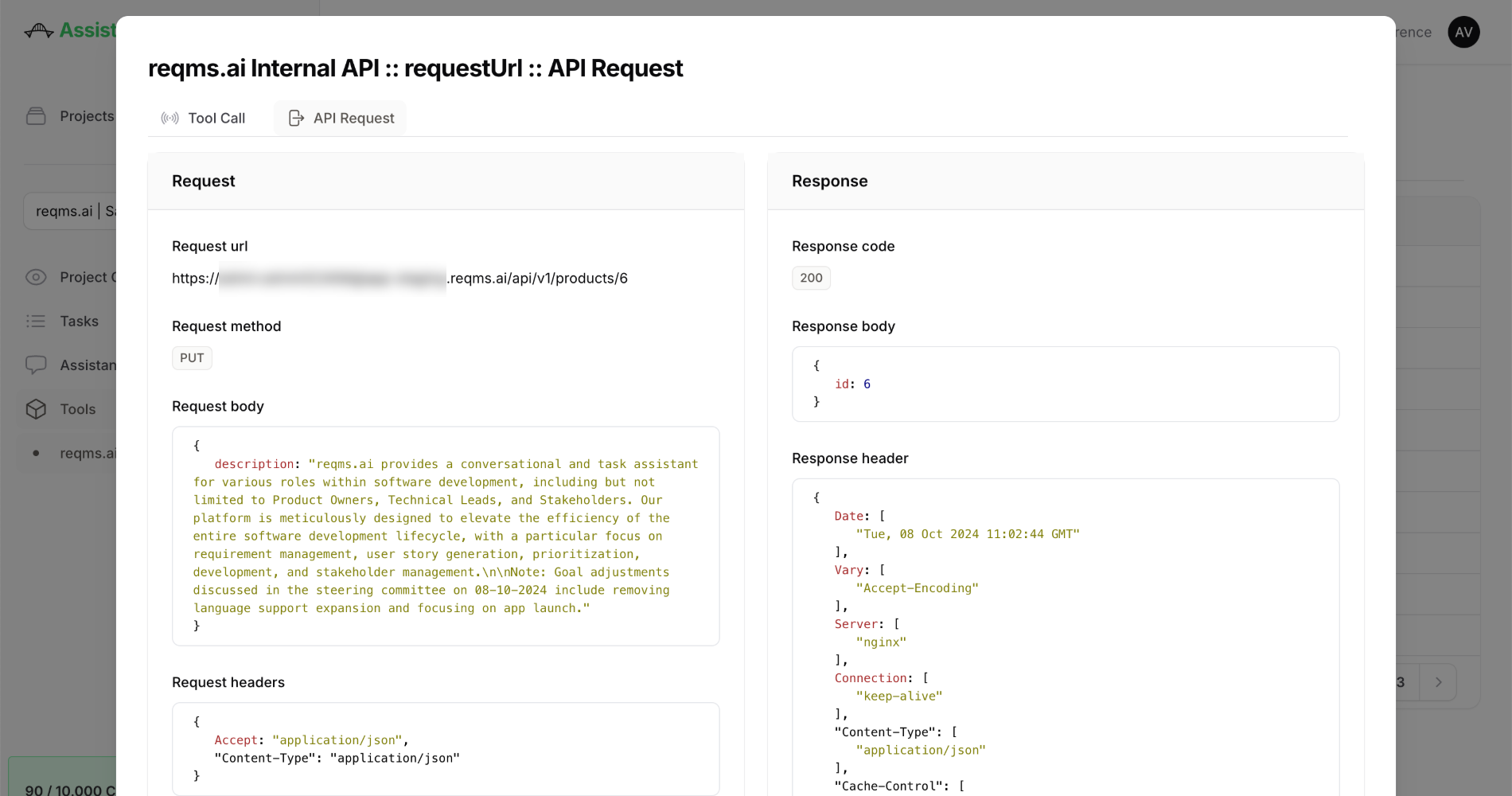The height and width of the screenshot is (796, 1512).
Task: Click the Tools cube icon in sidebar
Action: pyautogui.click(x=36, y=409)
